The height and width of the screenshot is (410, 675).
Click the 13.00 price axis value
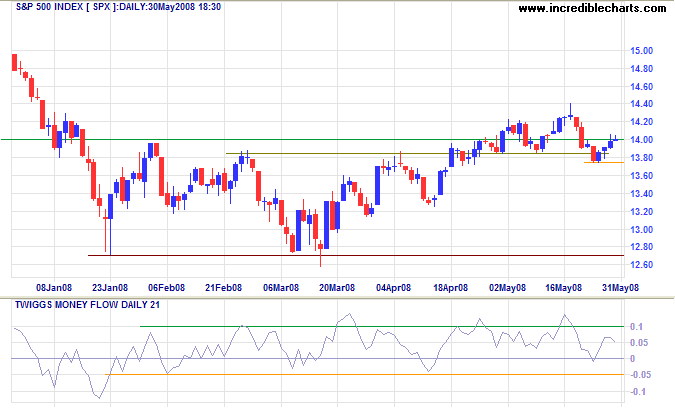pos(641,230)
